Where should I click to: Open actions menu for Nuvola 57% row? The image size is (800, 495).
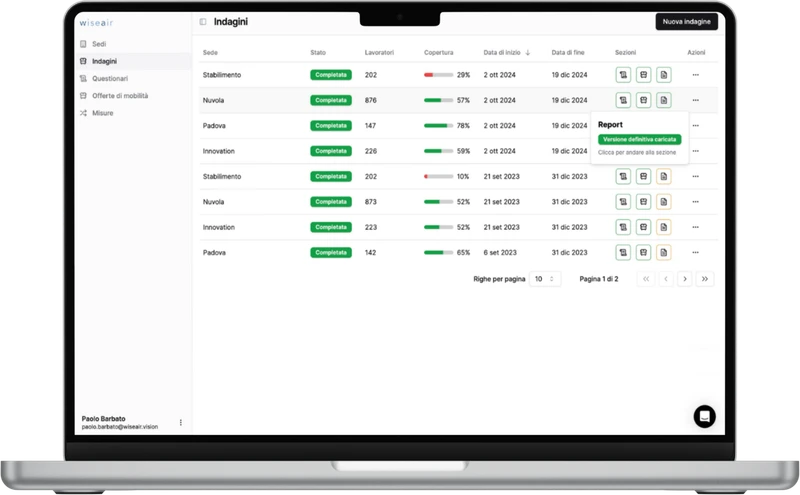pyautogui.click(x=695, y=101)
